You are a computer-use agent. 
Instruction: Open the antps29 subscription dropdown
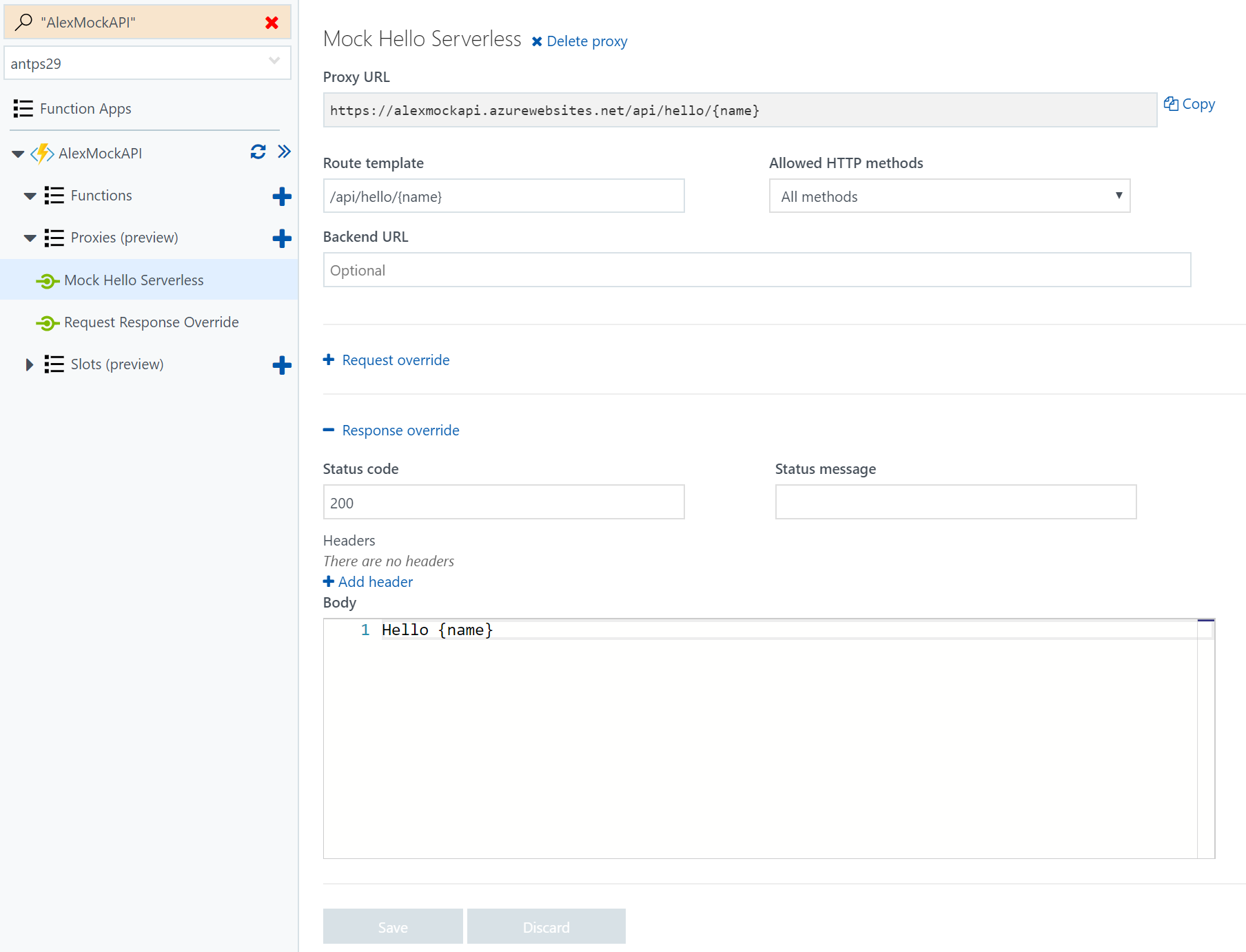pos(147,63)
